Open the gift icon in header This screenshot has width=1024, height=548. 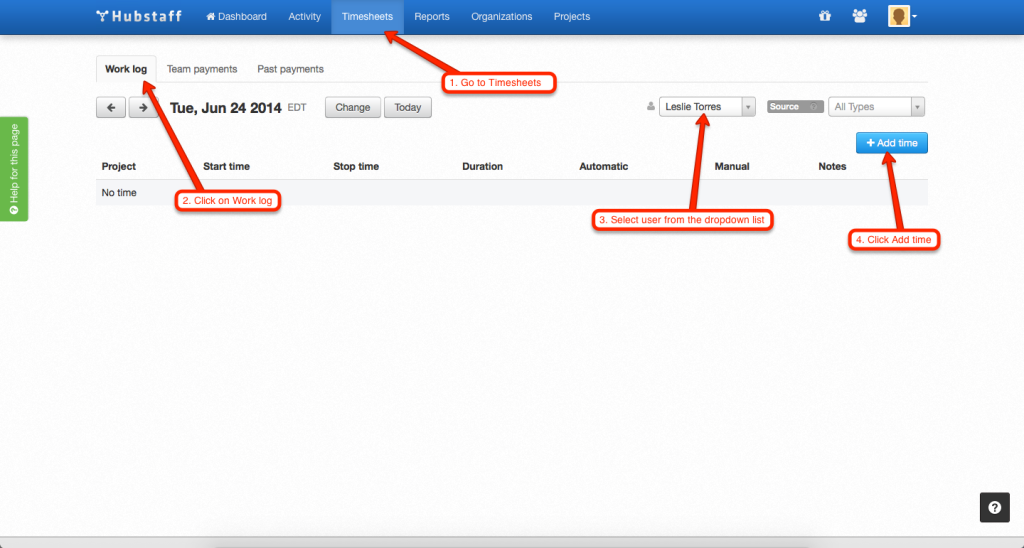coord(825,16)
